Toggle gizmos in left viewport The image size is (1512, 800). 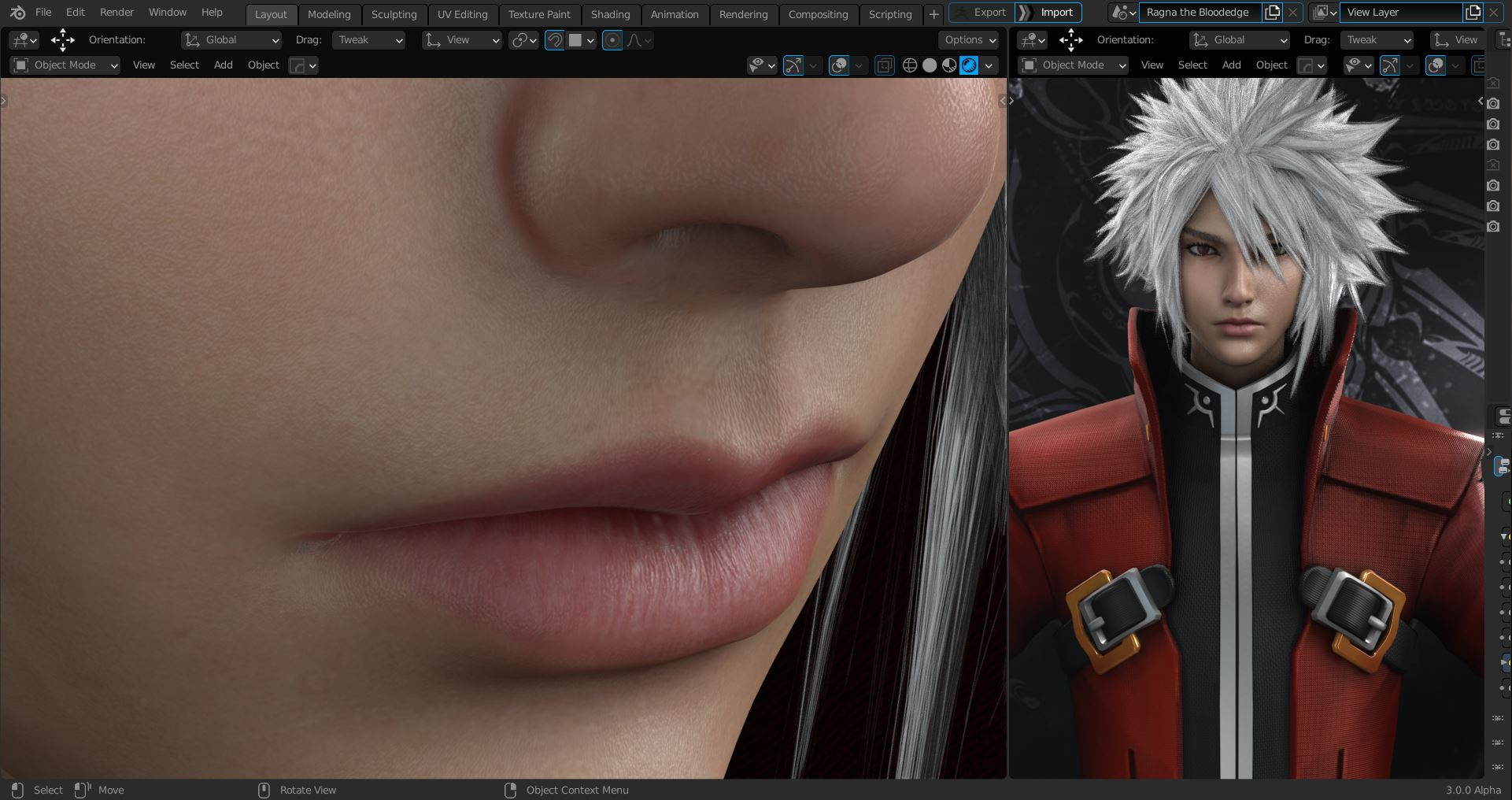793,65
